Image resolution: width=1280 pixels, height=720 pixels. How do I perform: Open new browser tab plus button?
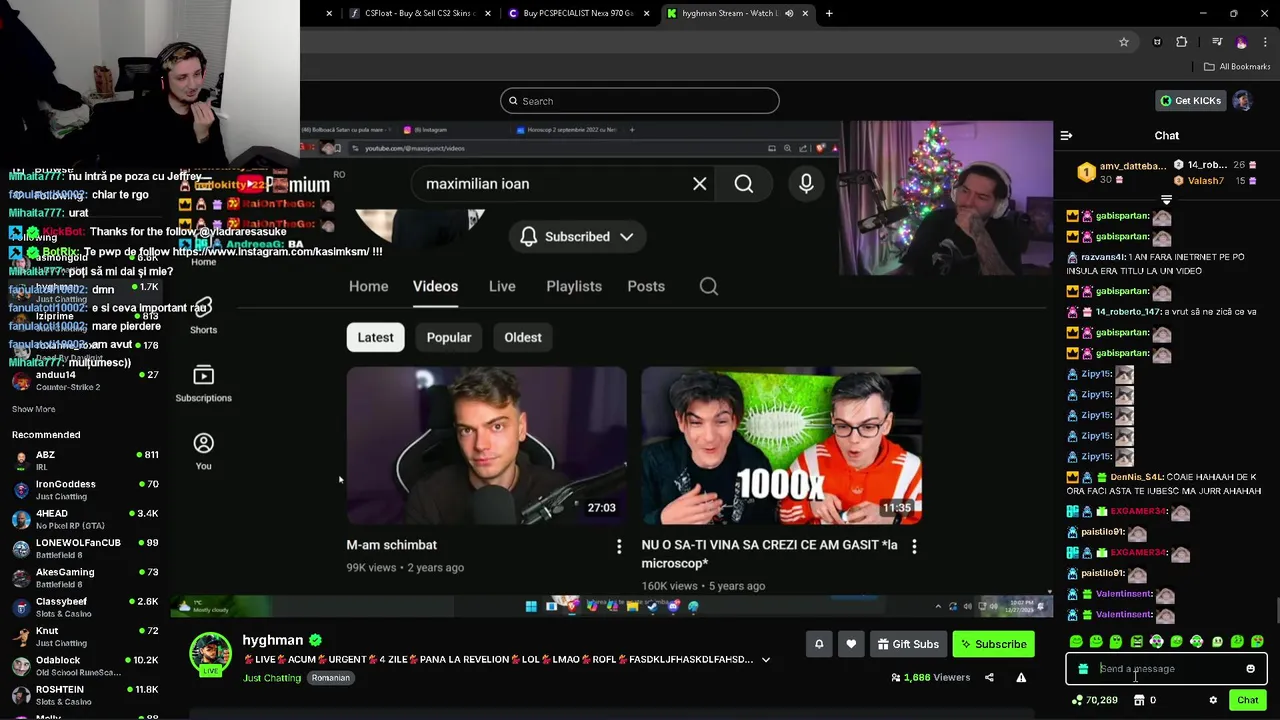click(829, 13)
